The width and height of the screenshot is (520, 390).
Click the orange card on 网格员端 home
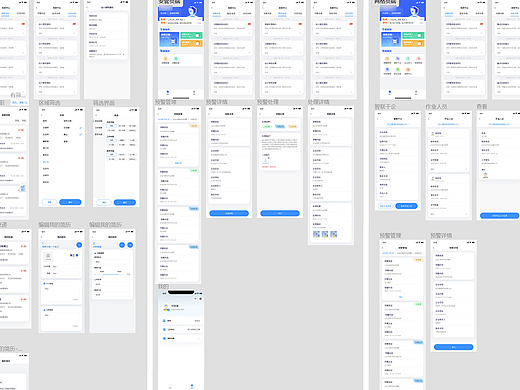[x=413, y=43]
